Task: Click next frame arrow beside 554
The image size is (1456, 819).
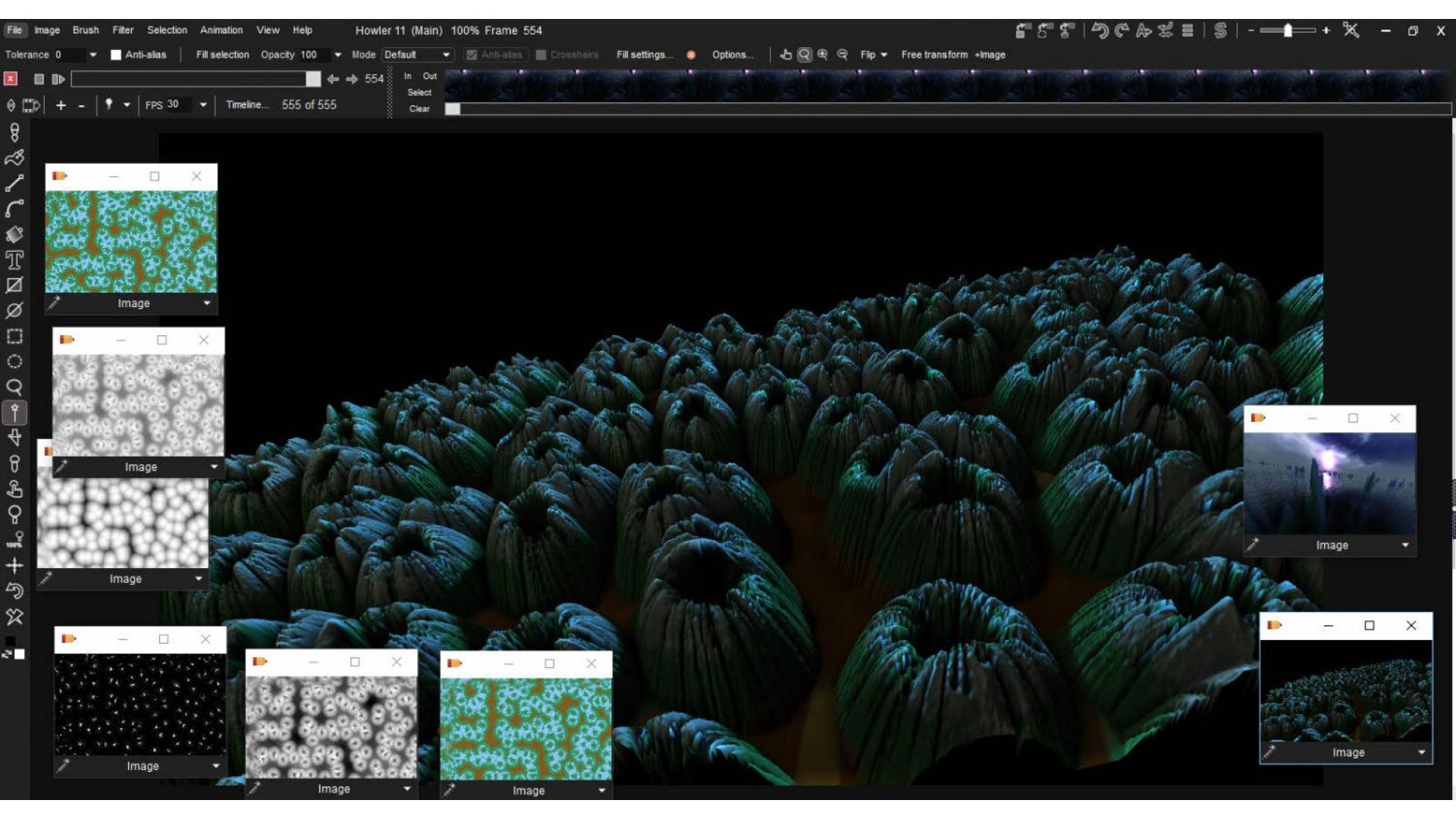Action: [352, 79]
